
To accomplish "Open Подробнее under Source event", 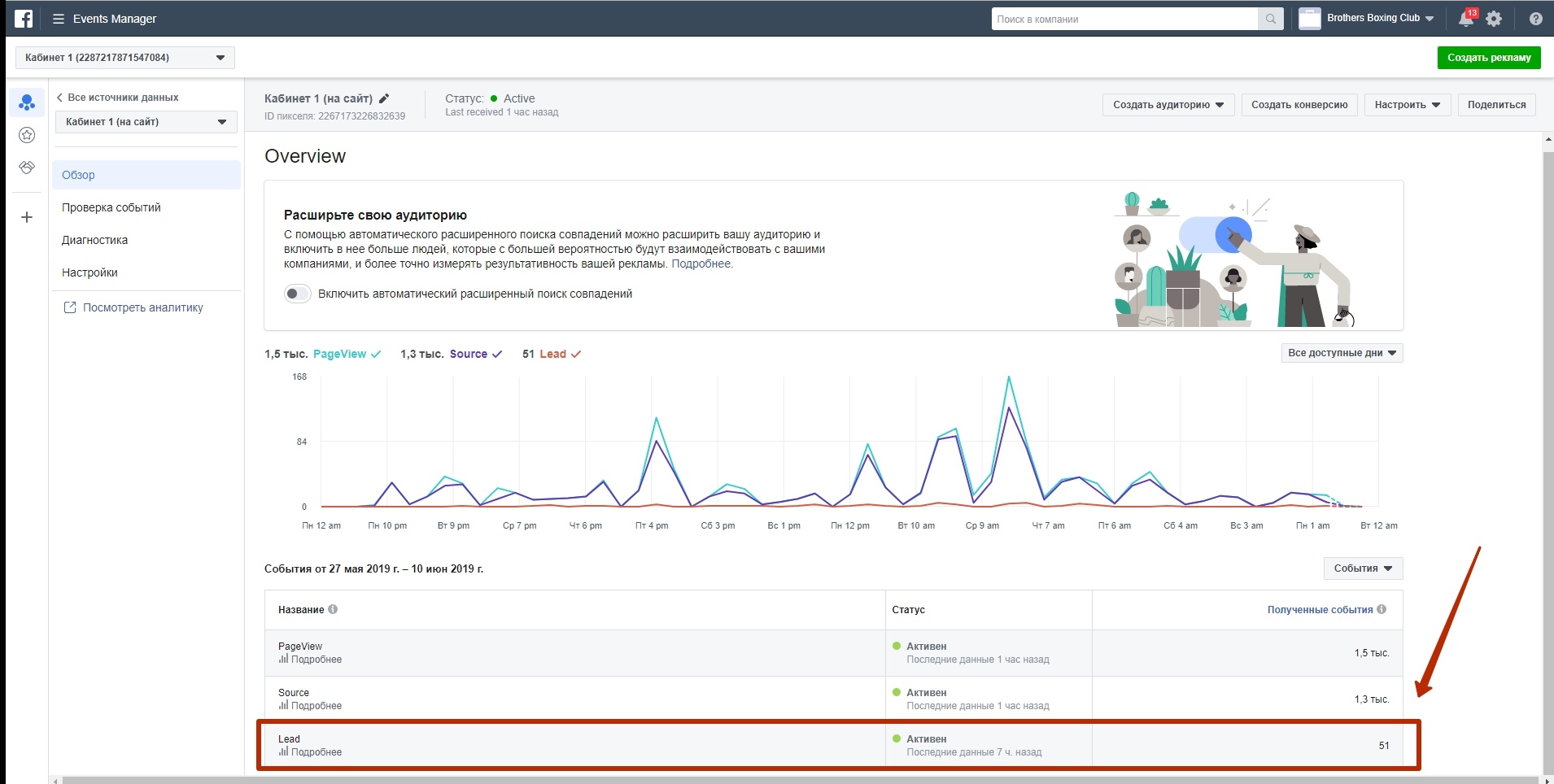I will click(316, 706).
